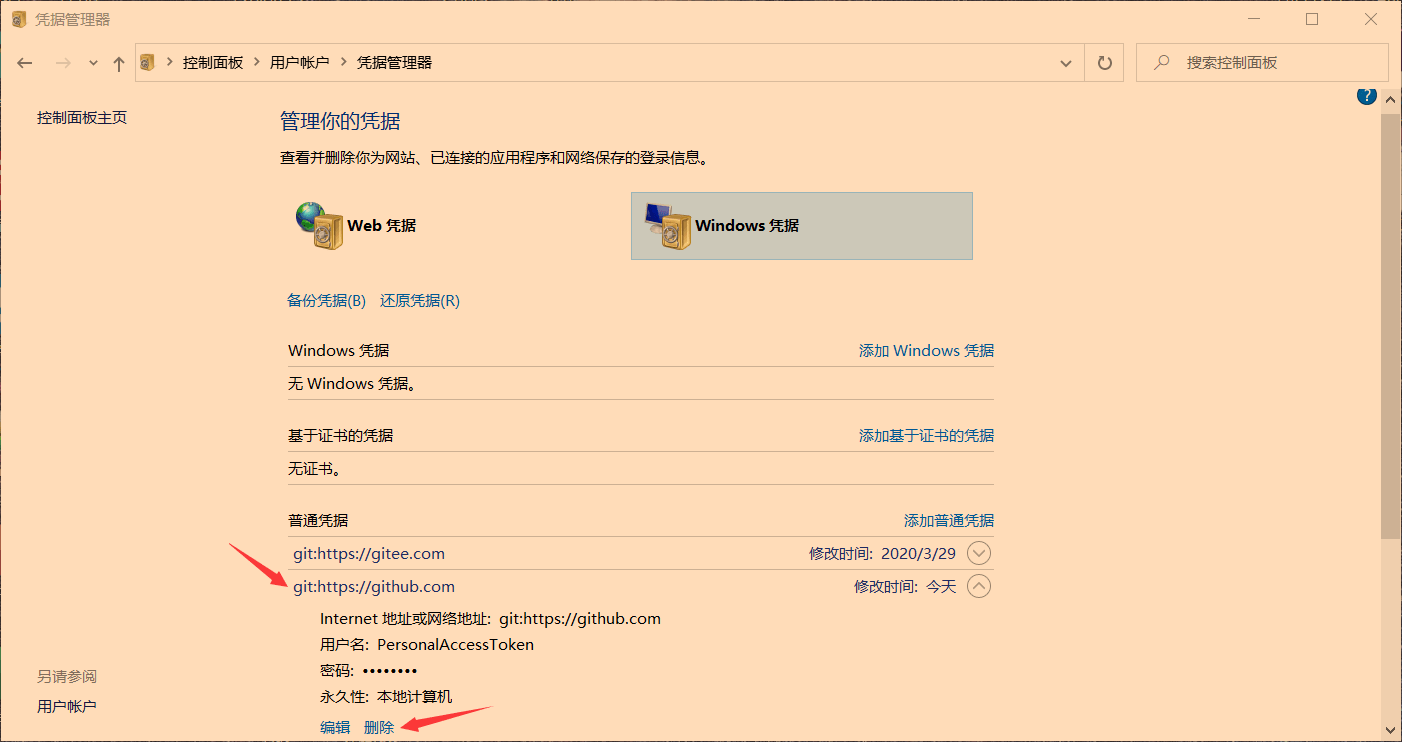This screenshot has width=1402, height=742.
Task: Click the 用户名: PersonalAccessToken text
Action: coord(427,644)
